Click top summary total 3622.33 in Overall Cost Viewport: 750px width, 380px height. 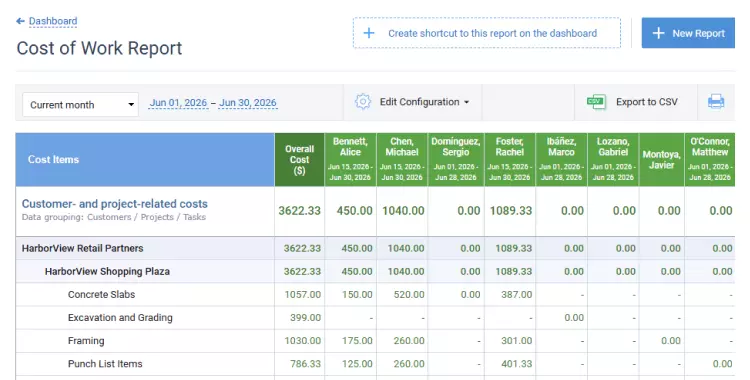point(300,211)
